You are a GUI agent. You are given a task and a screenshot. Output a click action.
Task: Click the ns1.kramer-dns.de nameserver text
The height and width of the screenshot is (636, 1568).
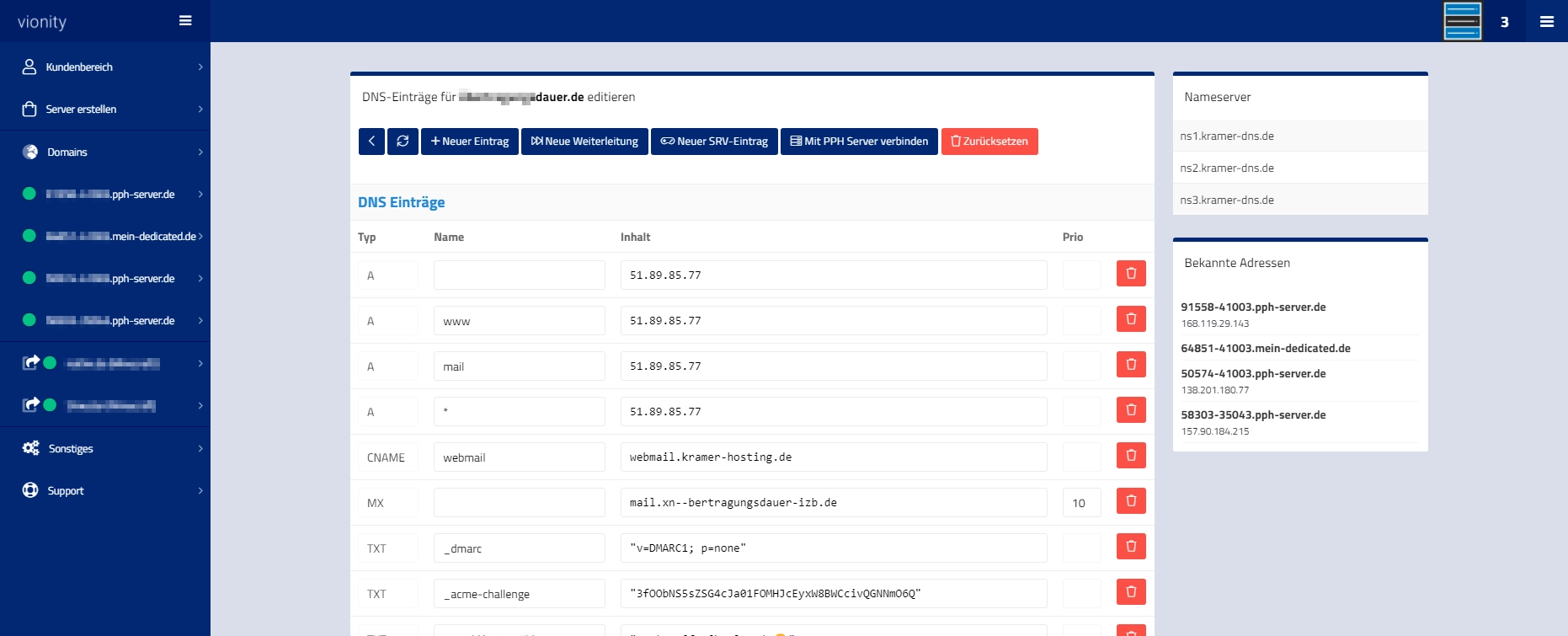point(1227,136)
